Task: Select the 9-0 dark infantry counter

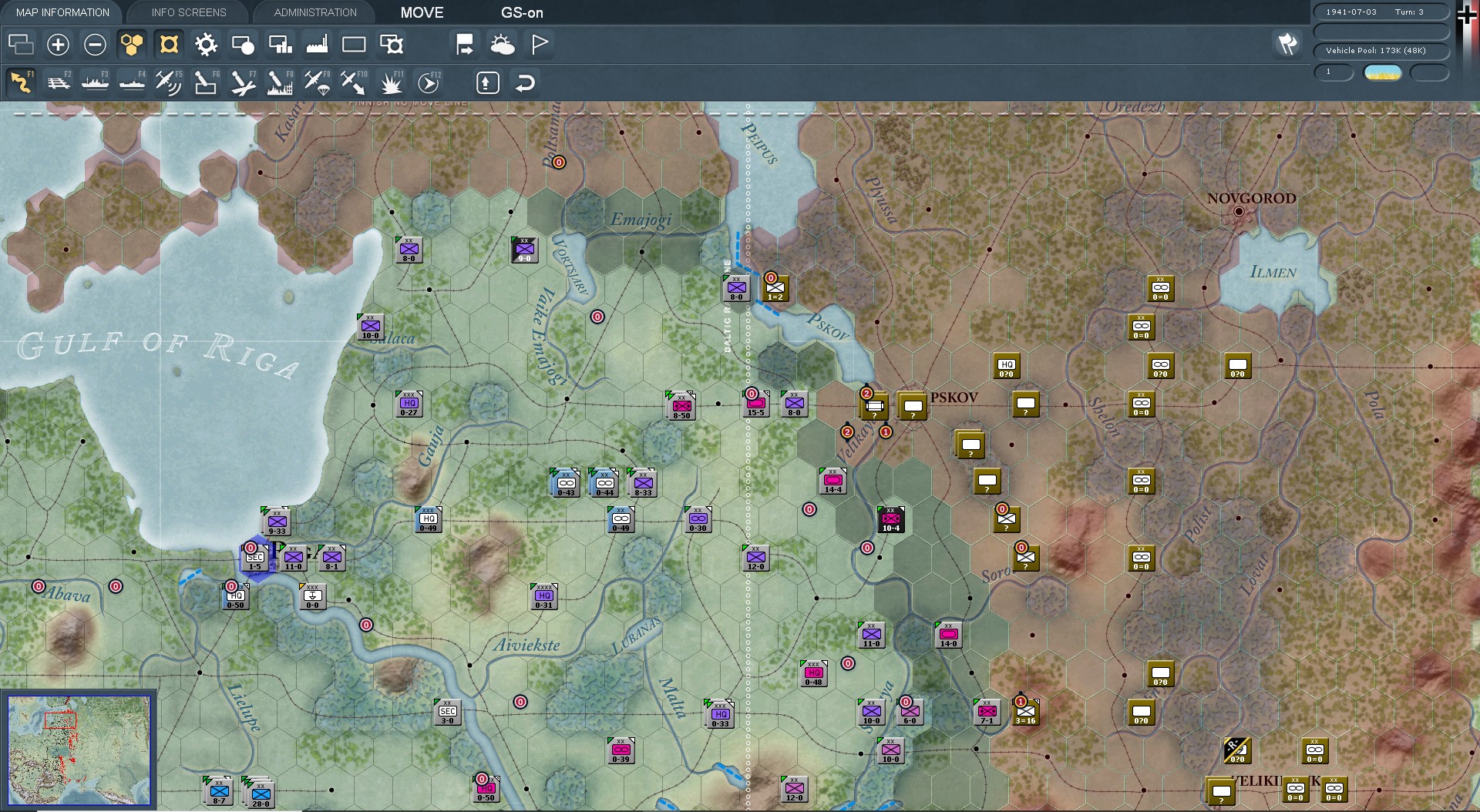Action: (x=525, y=250)
